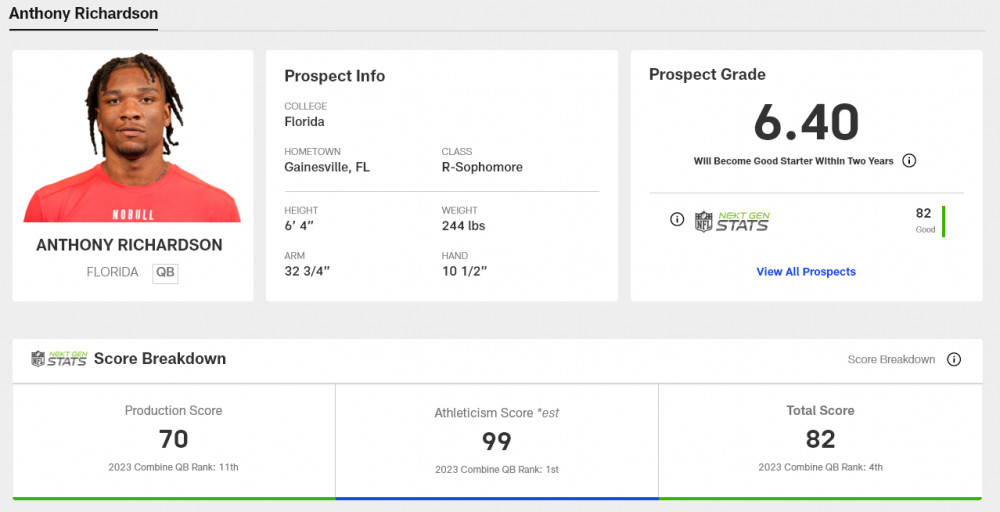Click info icon beside prospect grade description
The width and height of the screenshot is (1000, 512).
[909, 161]
